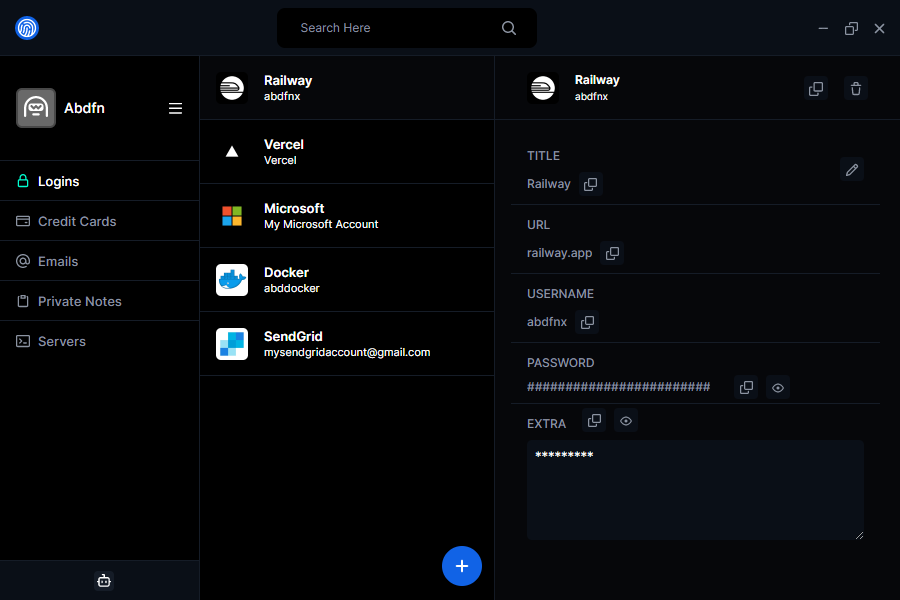Click the Vercel triangle icon
The image size is (900, 600).
(232, 152)
